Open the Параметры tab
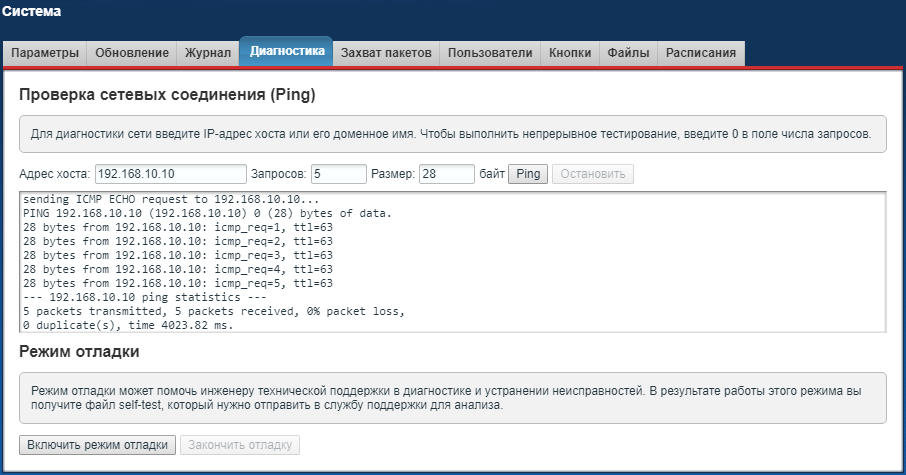906x475 pixels. tap(45, 53)
